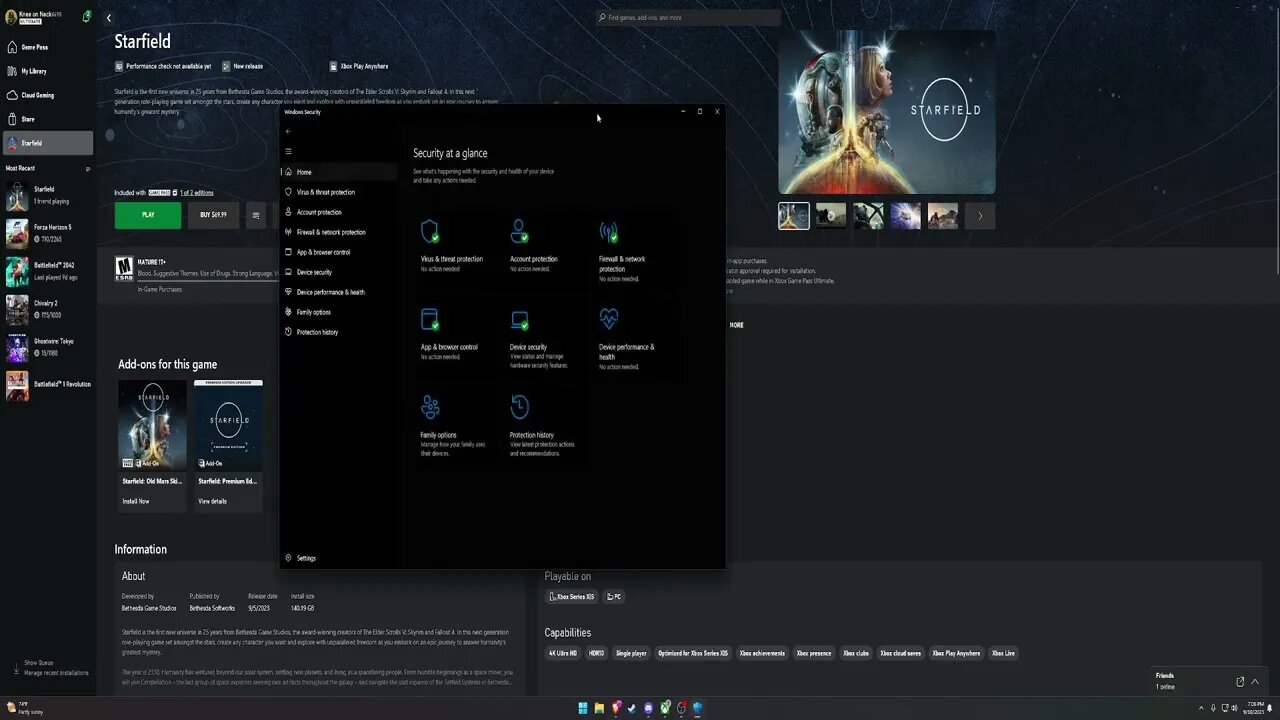Open Xbox app from taskbar
Screen dimensions: 1280x720
pos(665,708)
